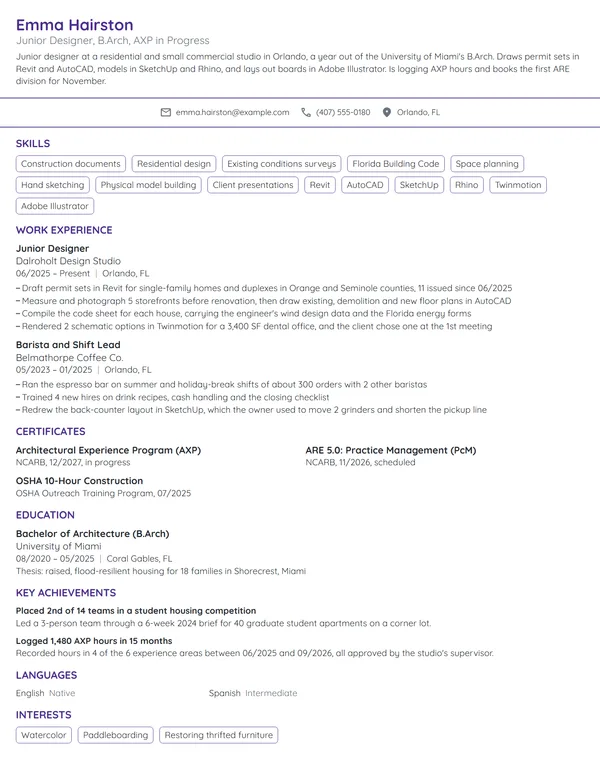600x776 pixels.
Task: Select Placed 2nd of 14 teams achievement
Action: [136, 611]
